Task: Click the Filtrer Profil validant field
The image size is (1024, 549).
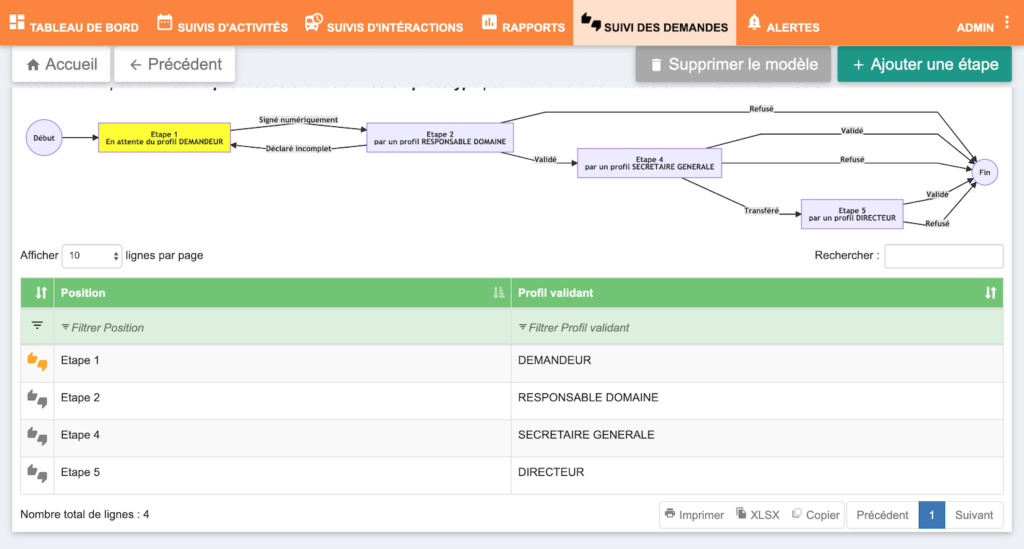Action: (x=758, y=328)
